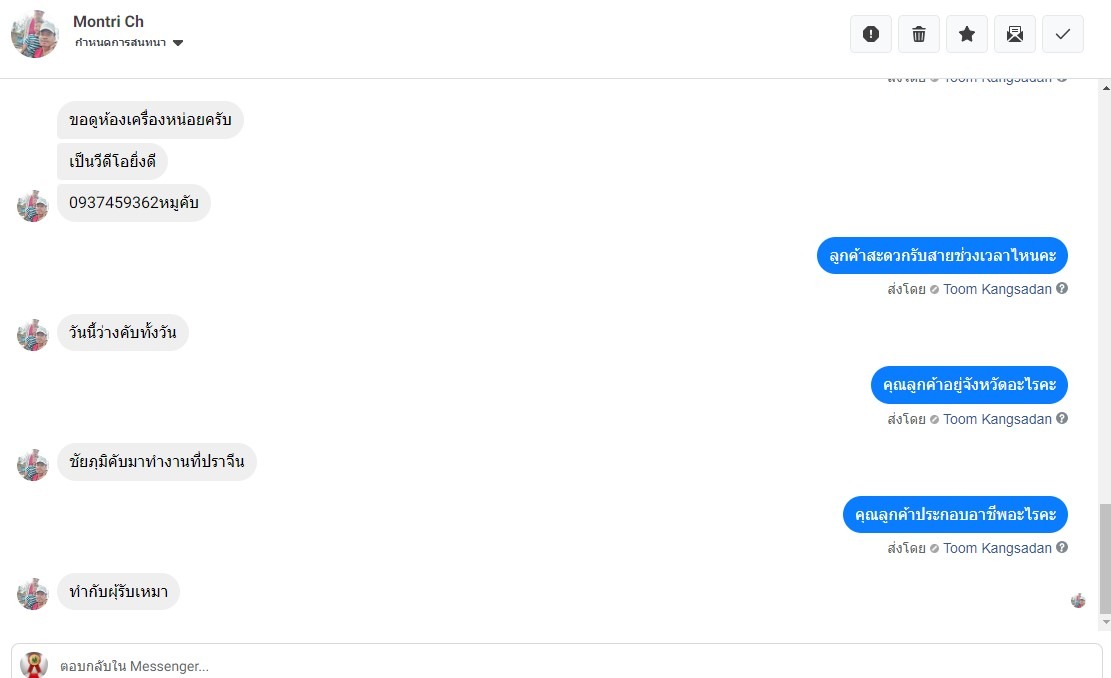Click Montri Ch's profile picture in the header

tap(35, 34)
